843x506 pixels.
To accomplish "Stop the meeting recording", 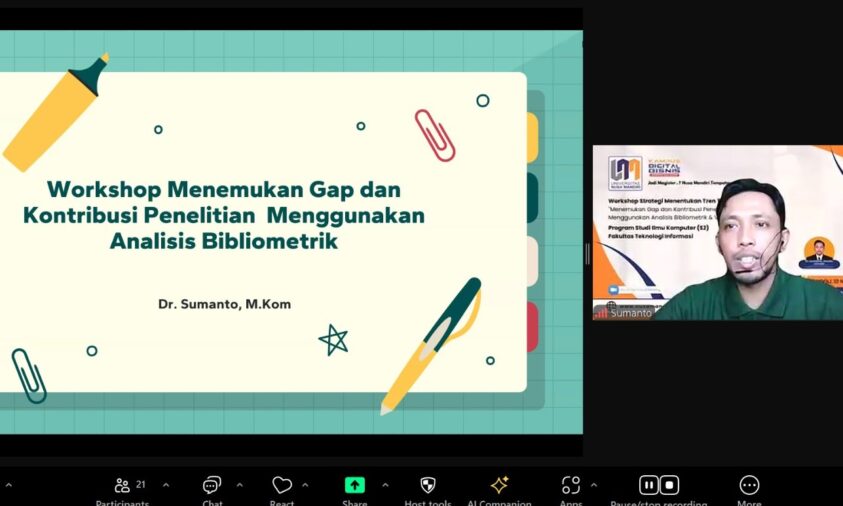I will (x=670, y=485).
